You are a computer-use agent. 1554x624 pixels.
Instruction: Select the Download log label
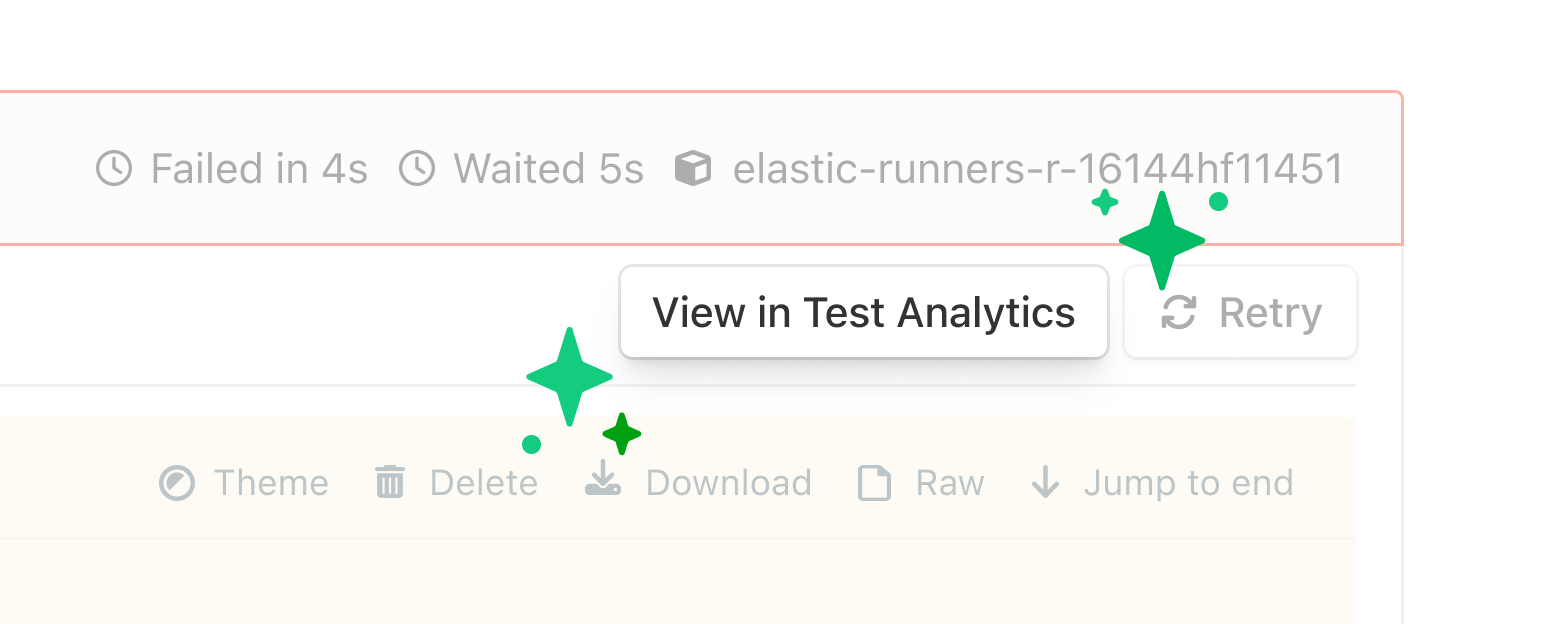pos(728,483)
